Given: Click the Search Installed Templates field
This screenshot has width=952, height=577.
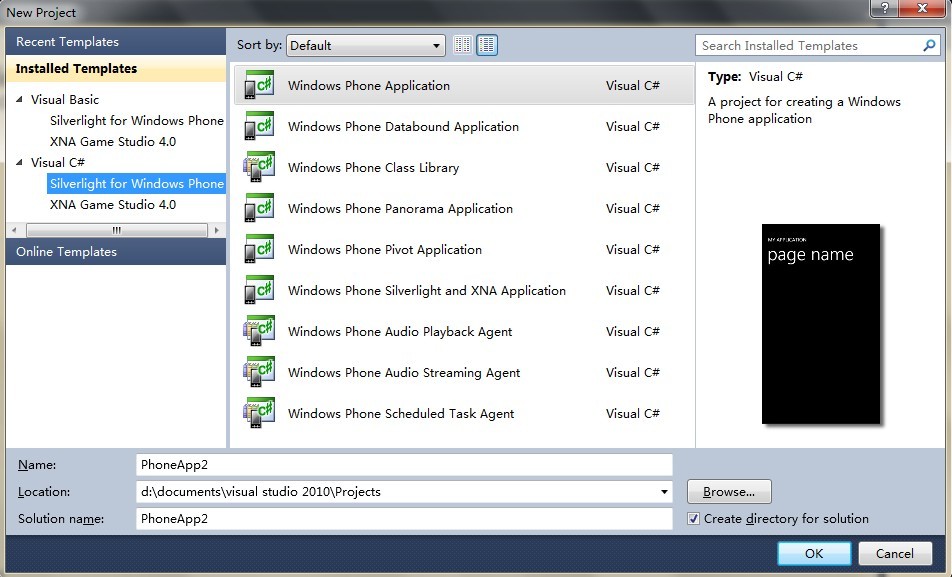Looking at the screenshot, I should coord(810,46).
